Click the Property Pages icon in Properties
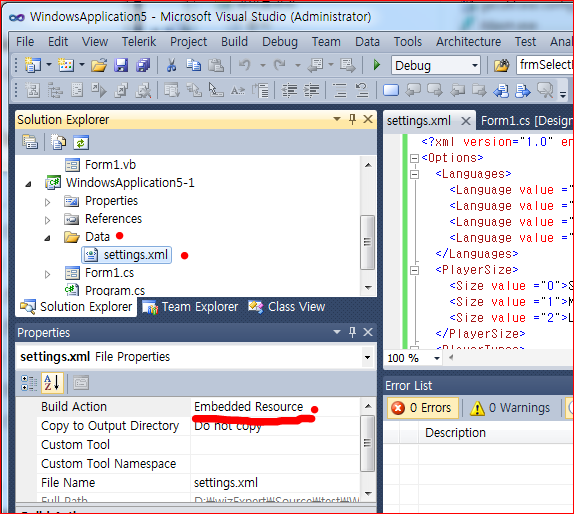 point(81,383)
